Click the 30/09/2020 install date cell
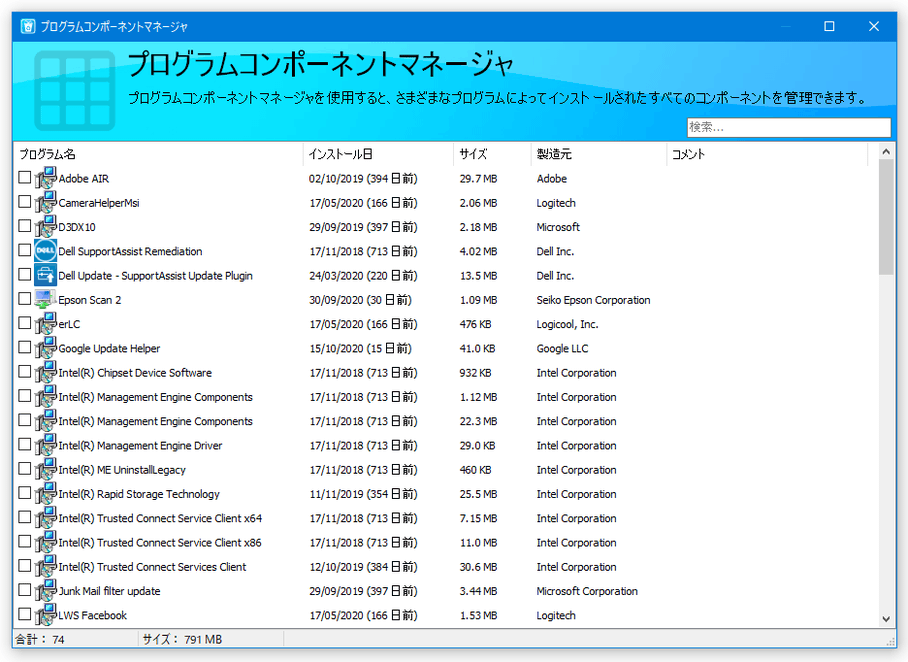 [360, 300]
